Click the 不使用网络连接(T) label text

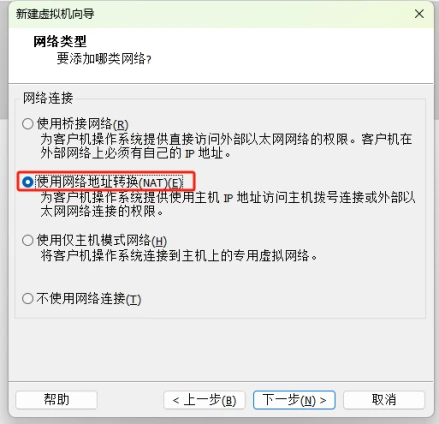89,298
